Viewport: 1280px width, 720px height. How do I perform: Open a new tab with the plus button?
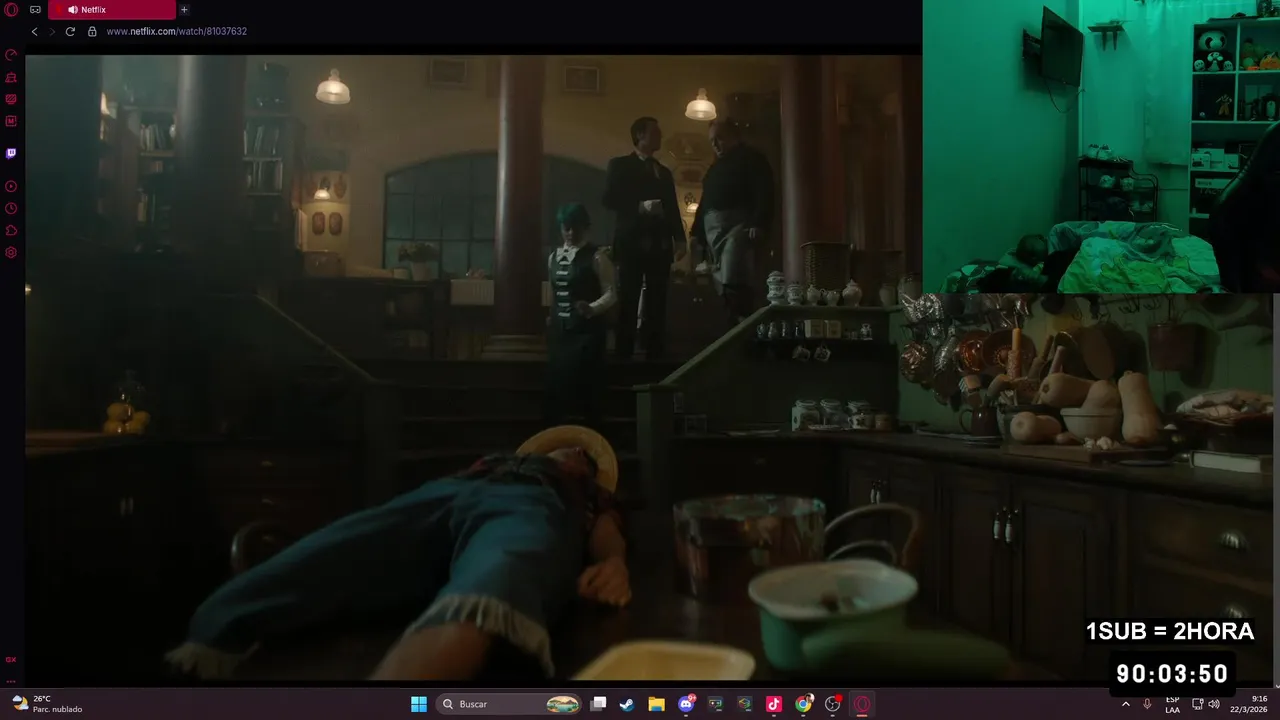pos(184,10)
